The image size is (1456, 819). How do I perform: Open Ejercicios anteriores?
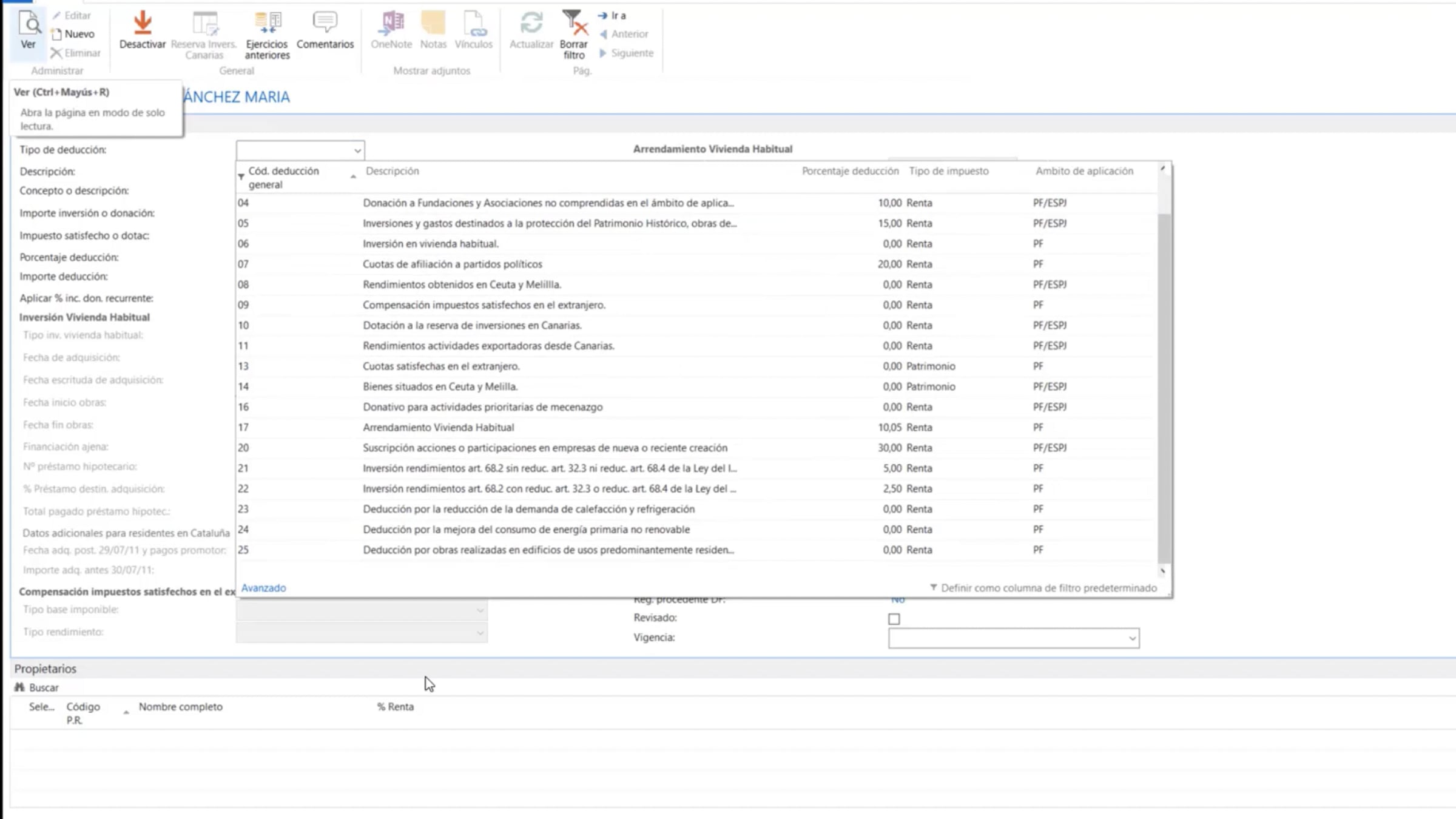point(268,35)
